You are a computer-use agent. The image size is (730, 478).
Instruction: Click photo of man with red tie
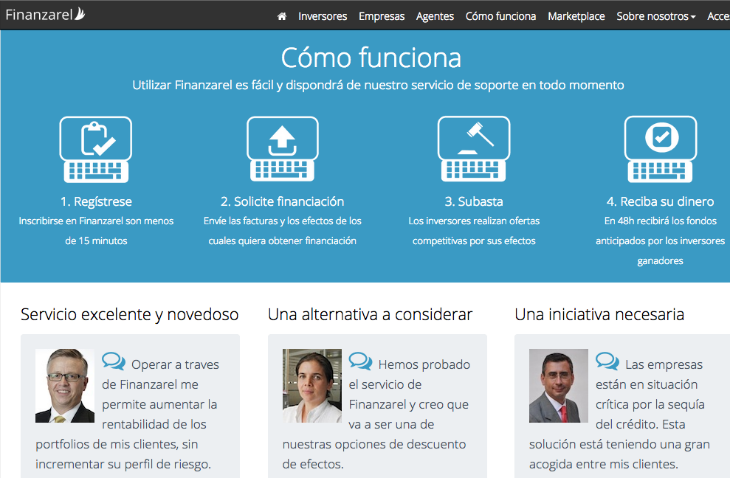[x=558, y=386]
